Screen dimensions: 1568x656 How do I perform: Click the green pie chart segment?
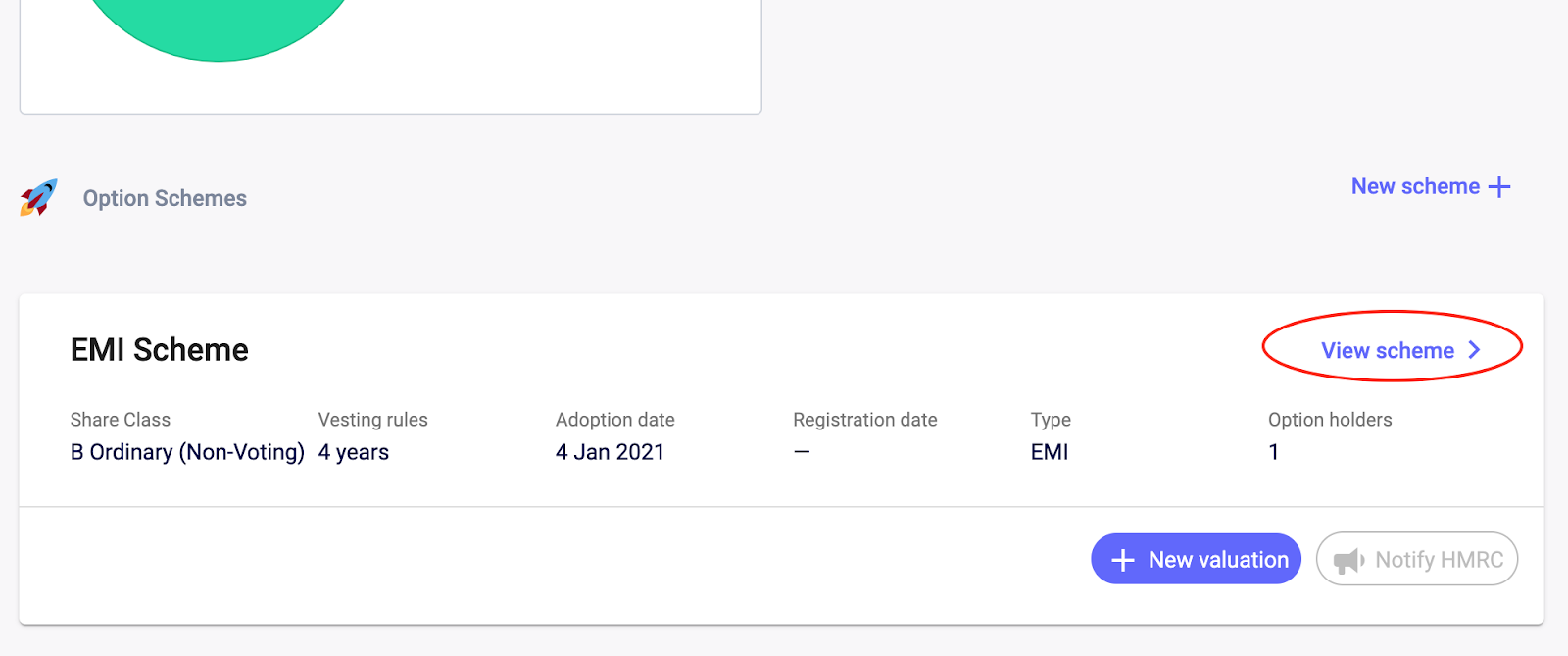click(x=220, y=25)
